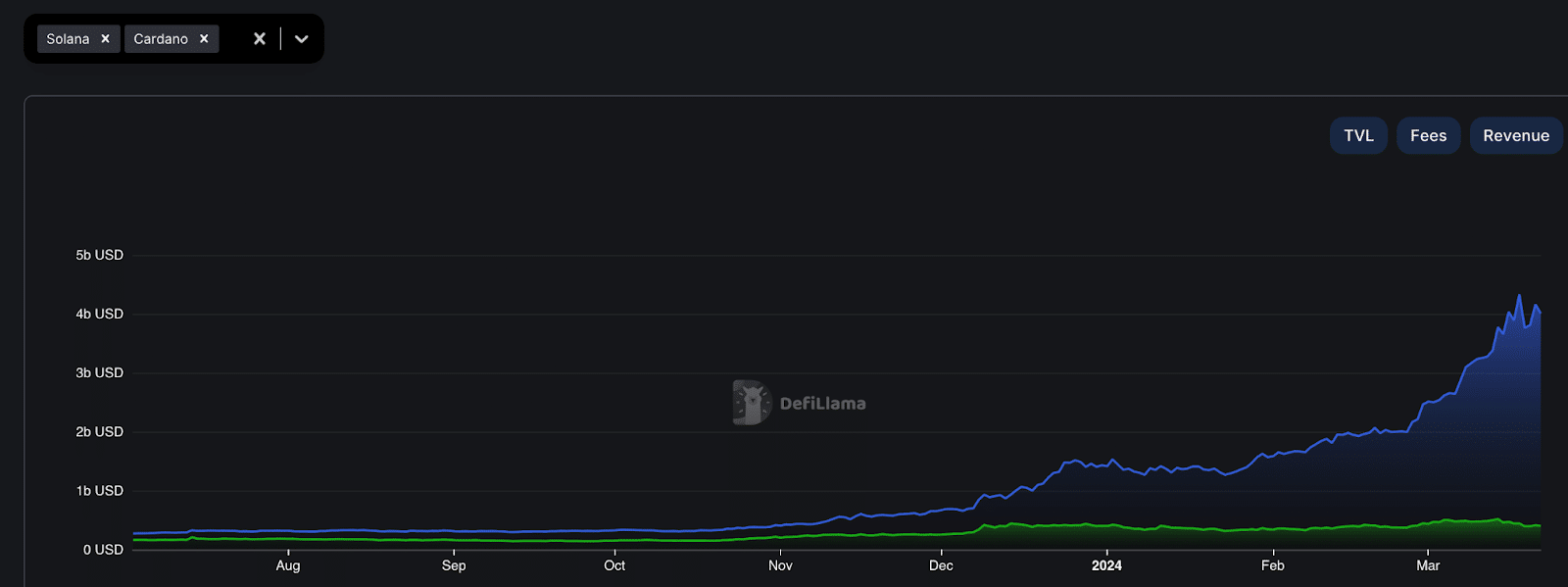The height and width of the screenshot is (587, 1568).
Task: Click the green Cardano line near December
Action: click(x=941, y=534)
